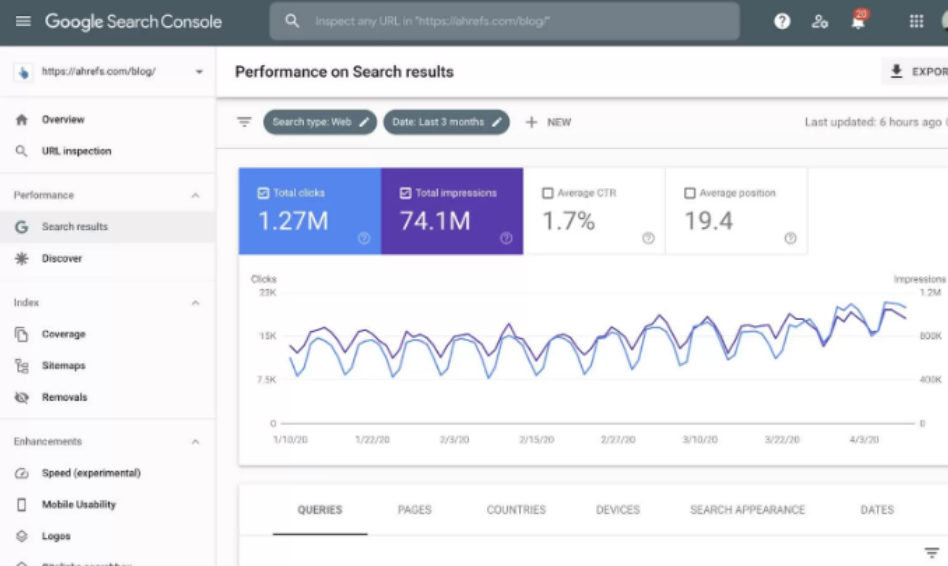
Task: Focus the Inspect any URL search field
Action: coord(504,21)
